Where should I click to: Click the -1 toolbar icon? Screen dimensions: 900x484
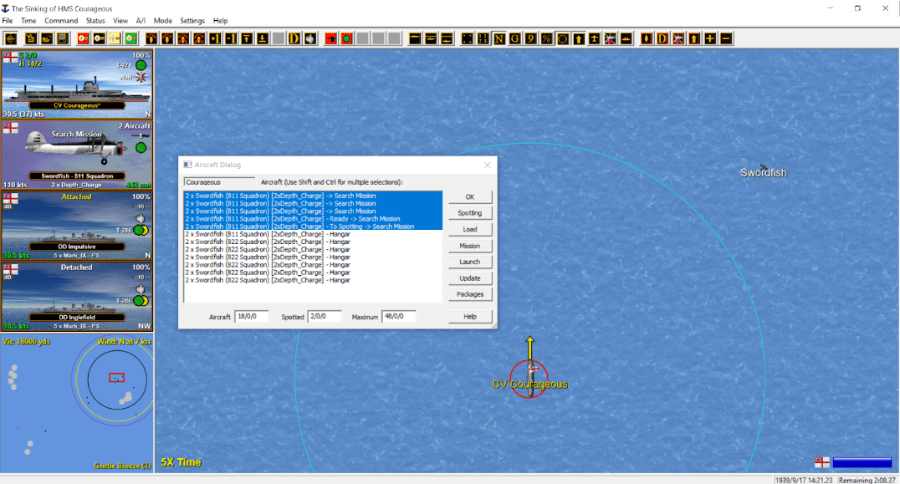231,38
